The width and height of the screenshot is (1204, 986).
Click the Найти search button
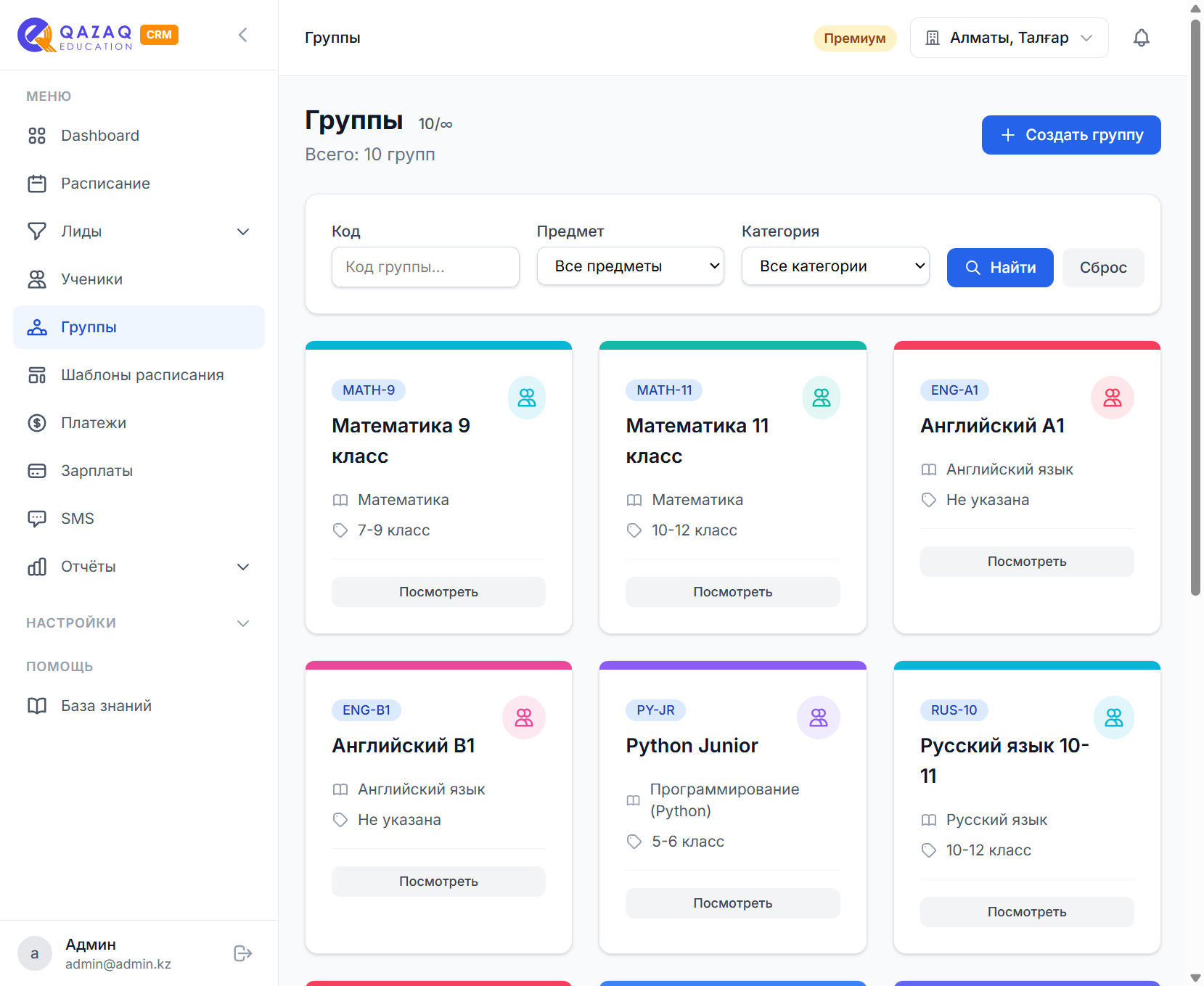pos(1000,268)
